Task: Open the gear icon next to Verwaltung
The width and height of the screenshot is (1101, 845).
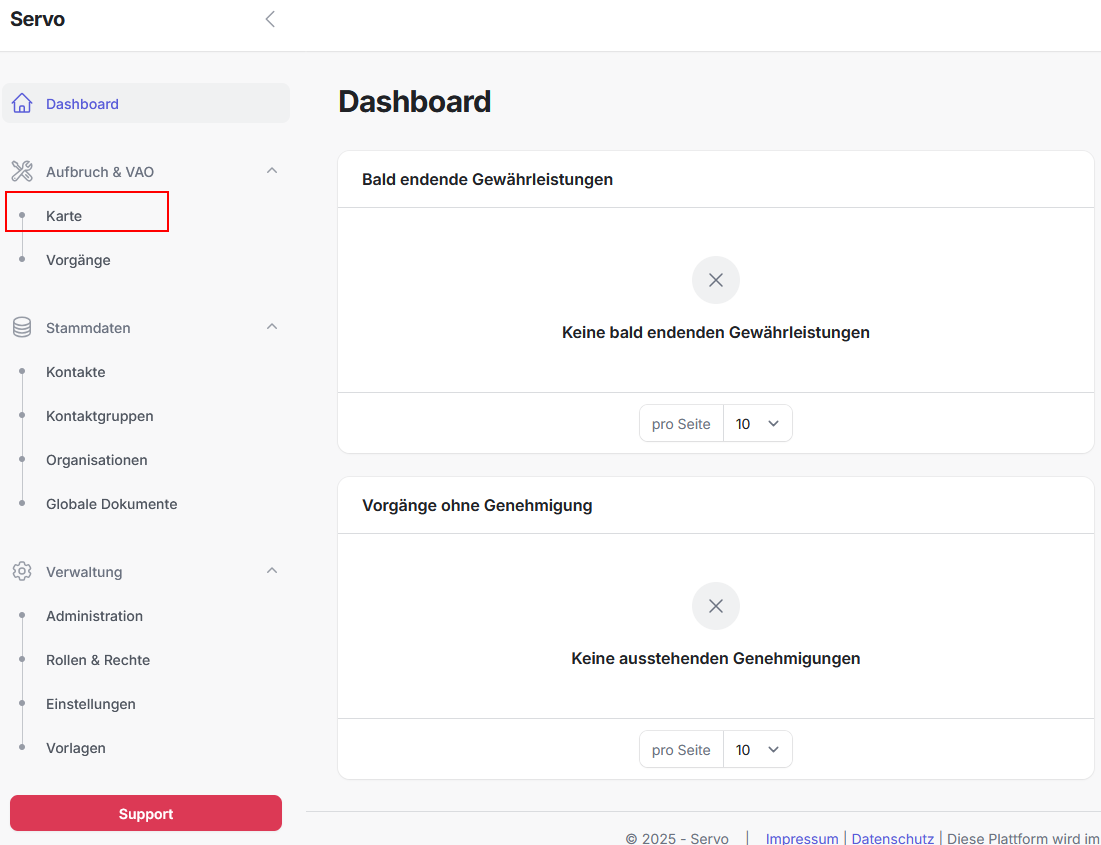Action: coord(21,571)
